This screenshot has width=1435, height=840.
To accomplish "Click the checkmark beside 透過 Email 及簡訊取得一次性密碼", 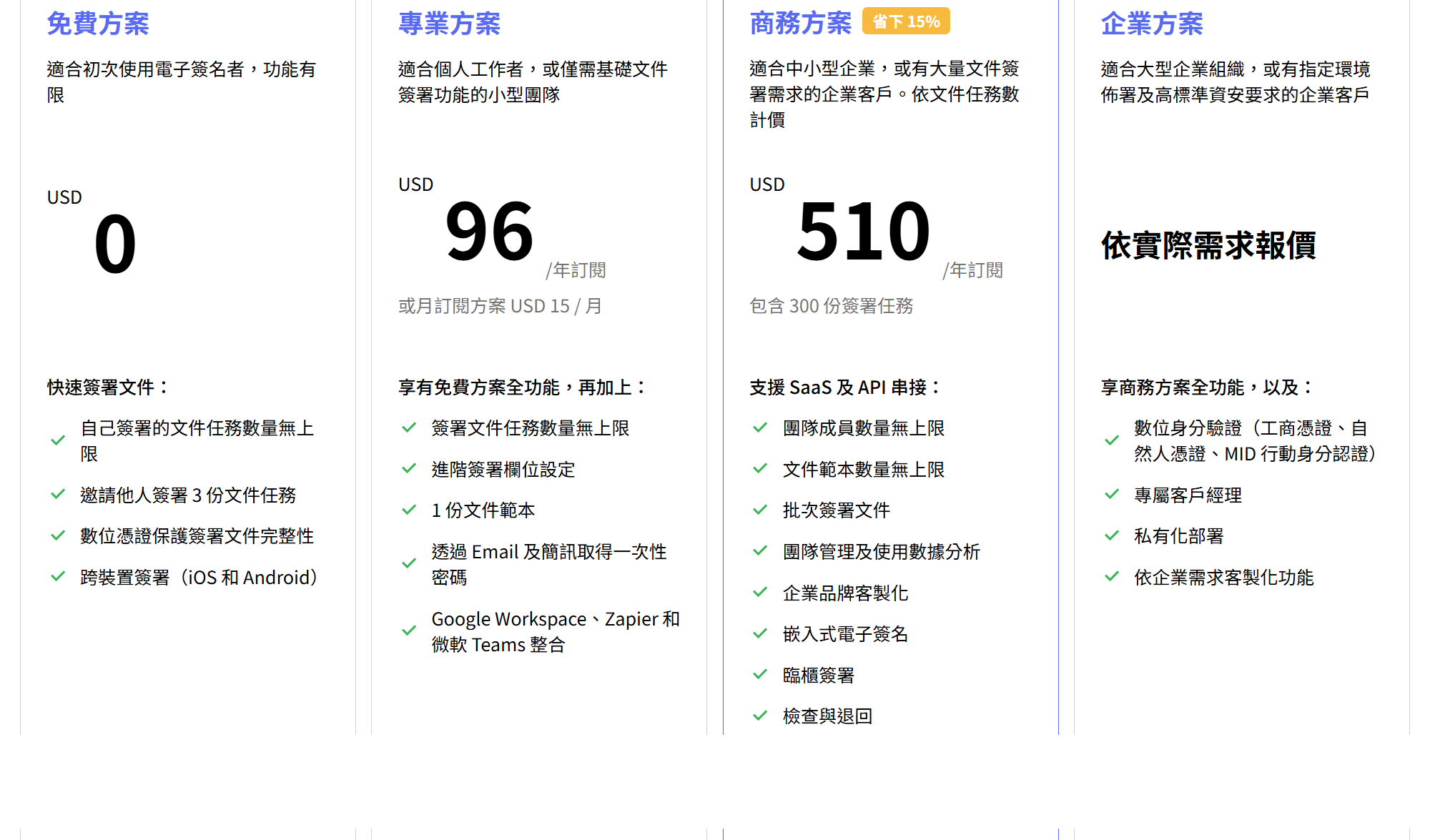I will (x=409, y=563).
